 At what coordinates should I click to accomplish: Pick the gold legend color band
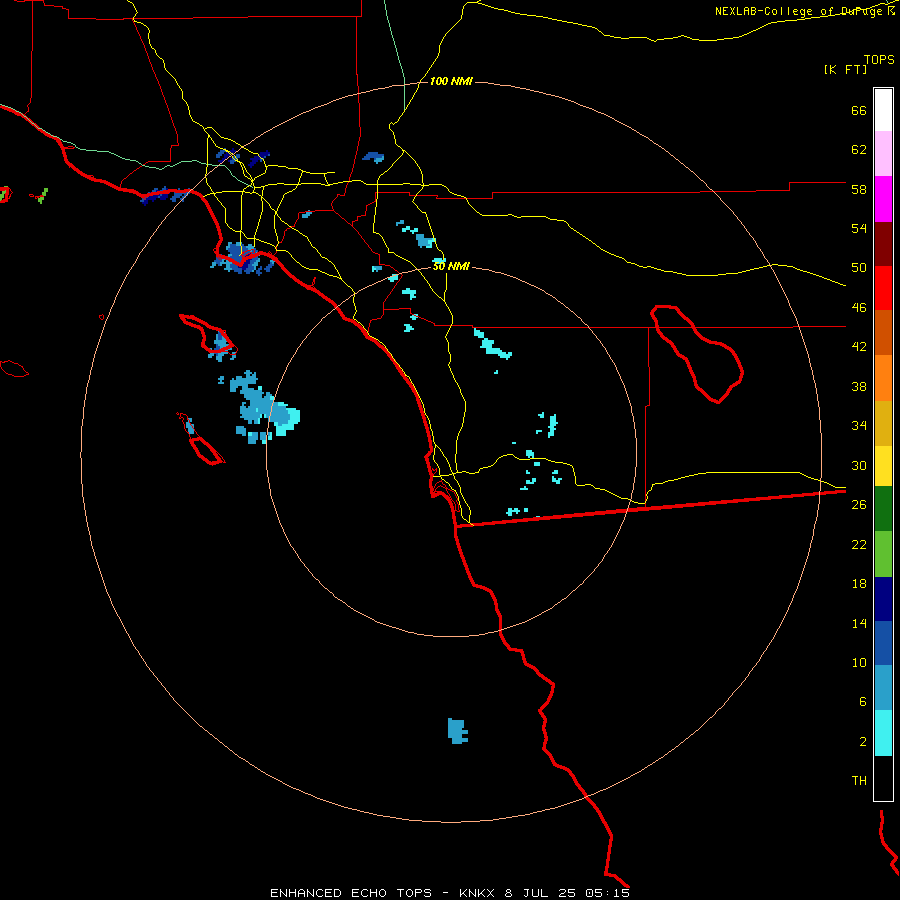[883, 423]
